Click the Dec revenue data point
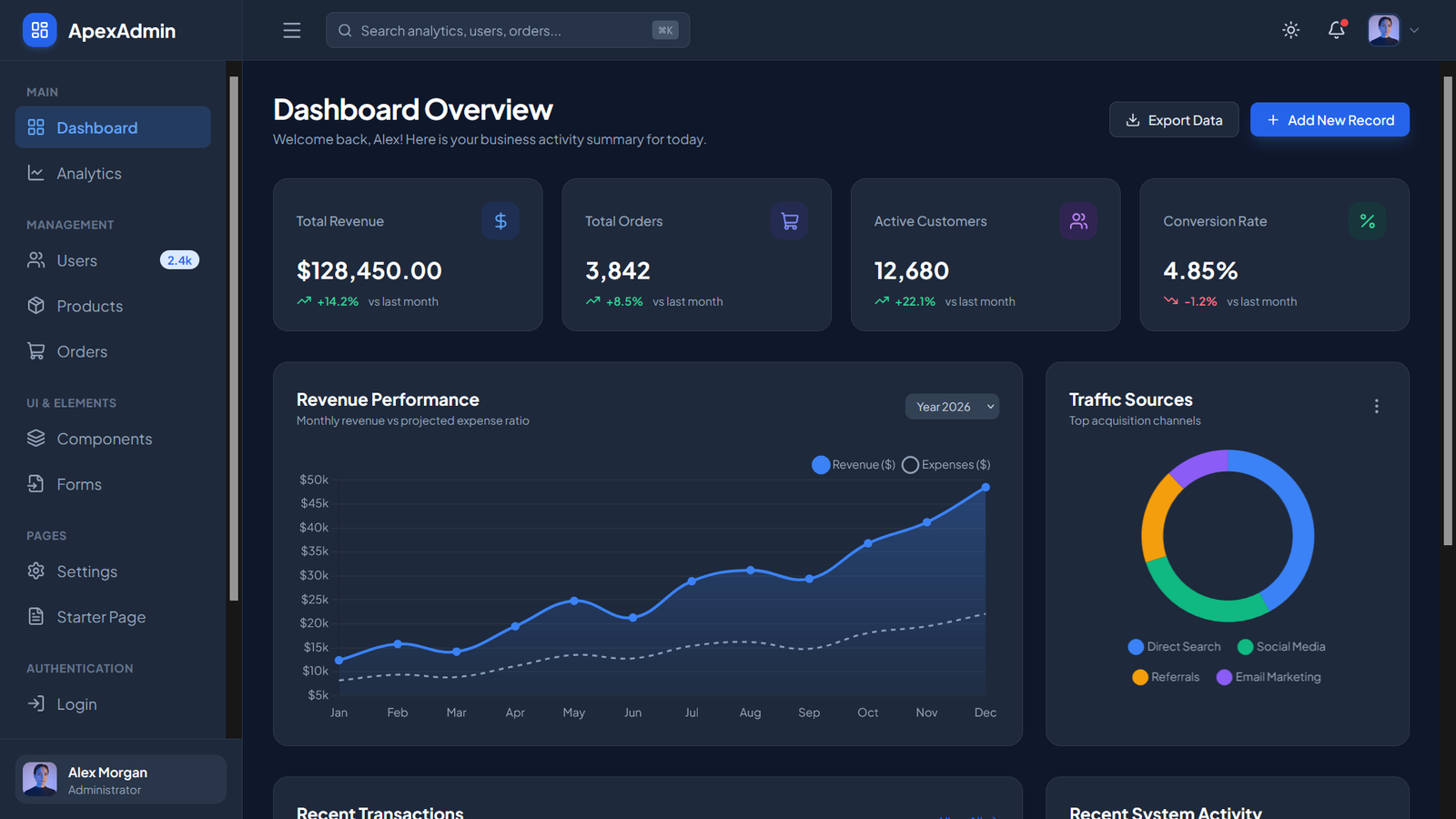 click(985, 488)
